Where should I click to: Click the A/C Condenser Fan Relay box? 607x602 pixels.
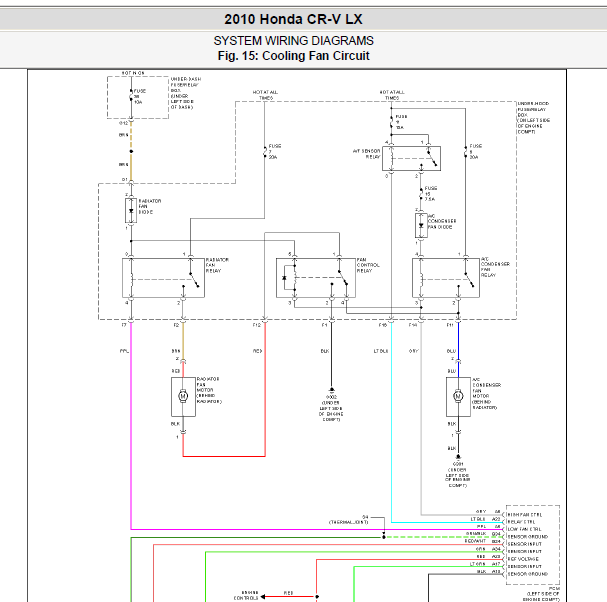[x=446, y=278]
